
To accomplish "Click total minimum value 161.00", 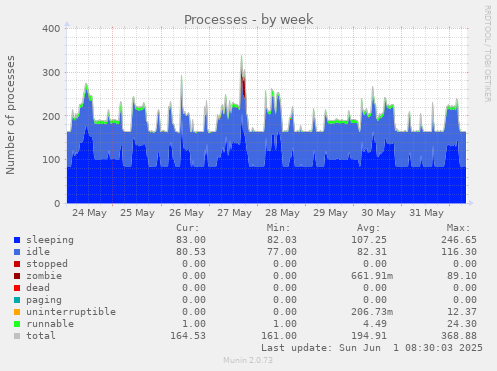I will [279, 336].
